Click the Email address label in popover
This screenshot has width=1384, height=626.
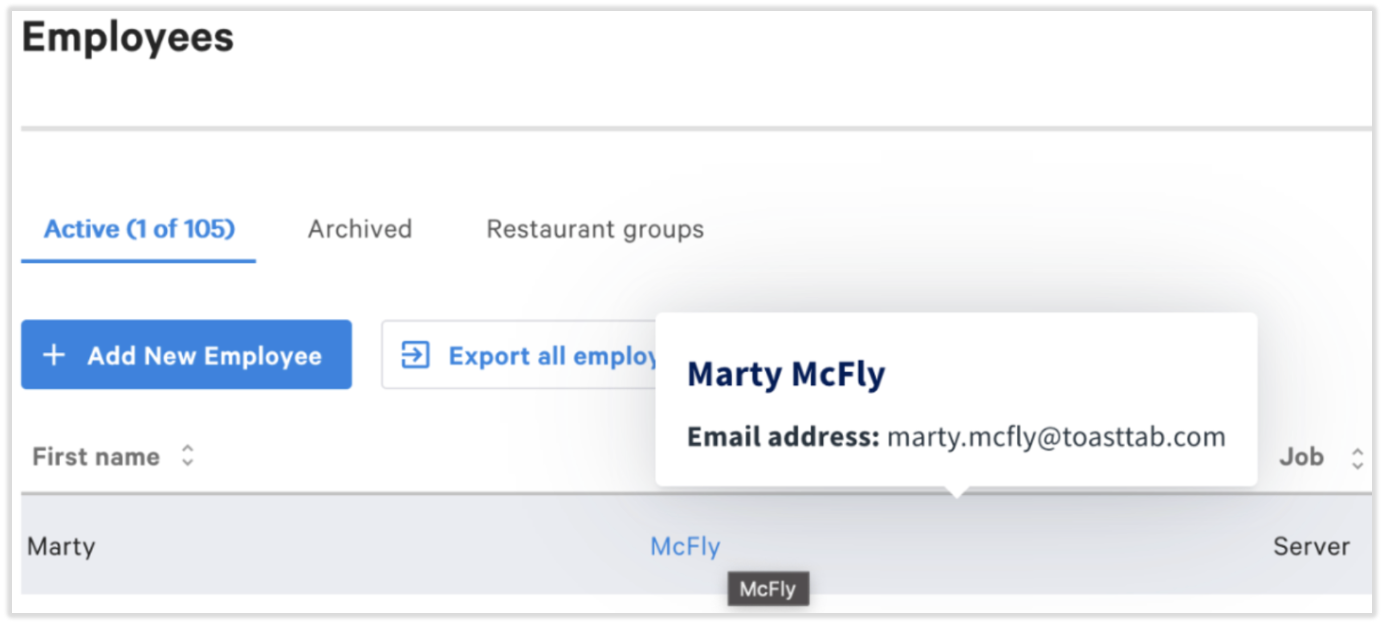783,437
